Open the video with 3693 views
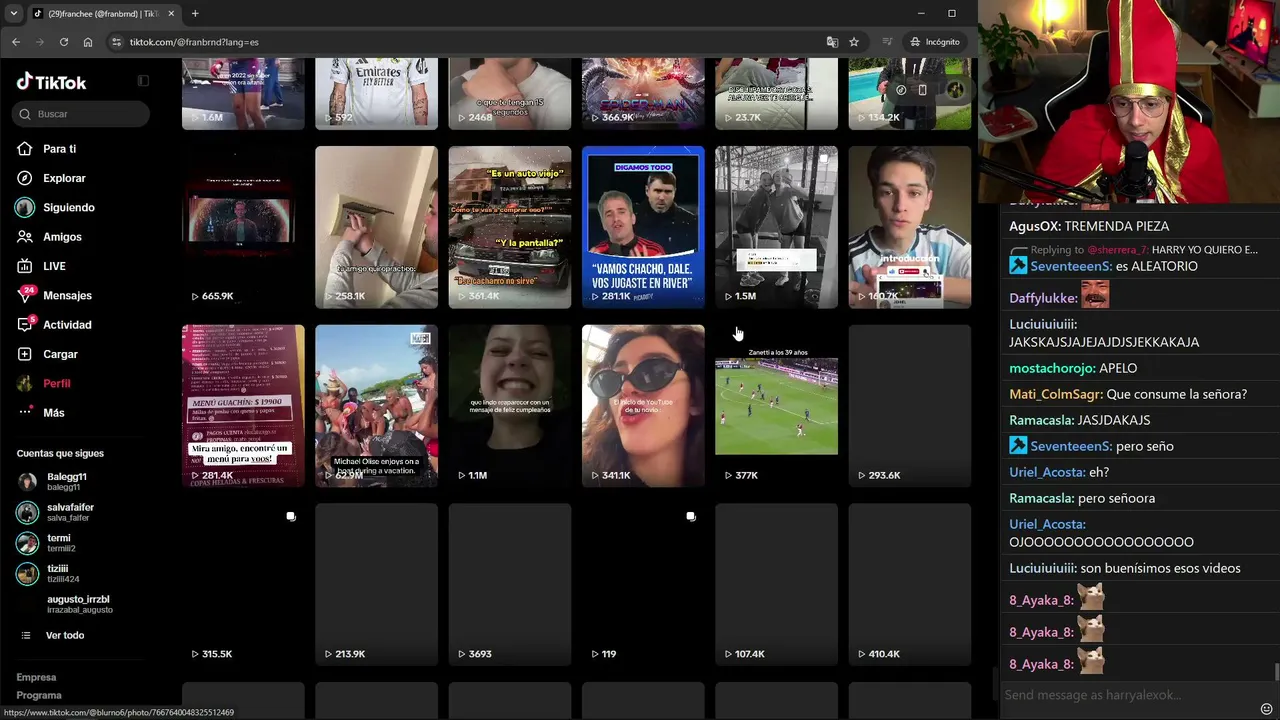The width and height of the screenshot is (1280, 720). [x=510, y=585]
